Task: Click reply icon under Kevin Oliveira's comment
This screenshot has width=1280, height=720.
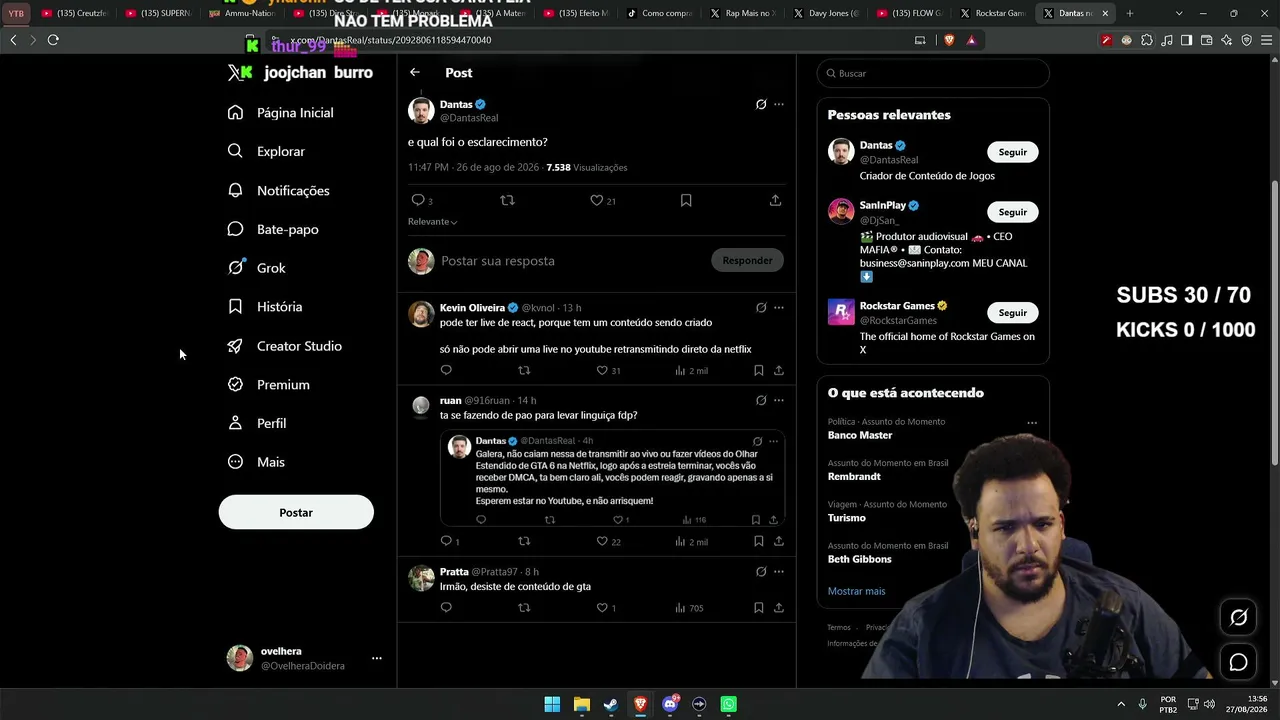Action: 446,370
